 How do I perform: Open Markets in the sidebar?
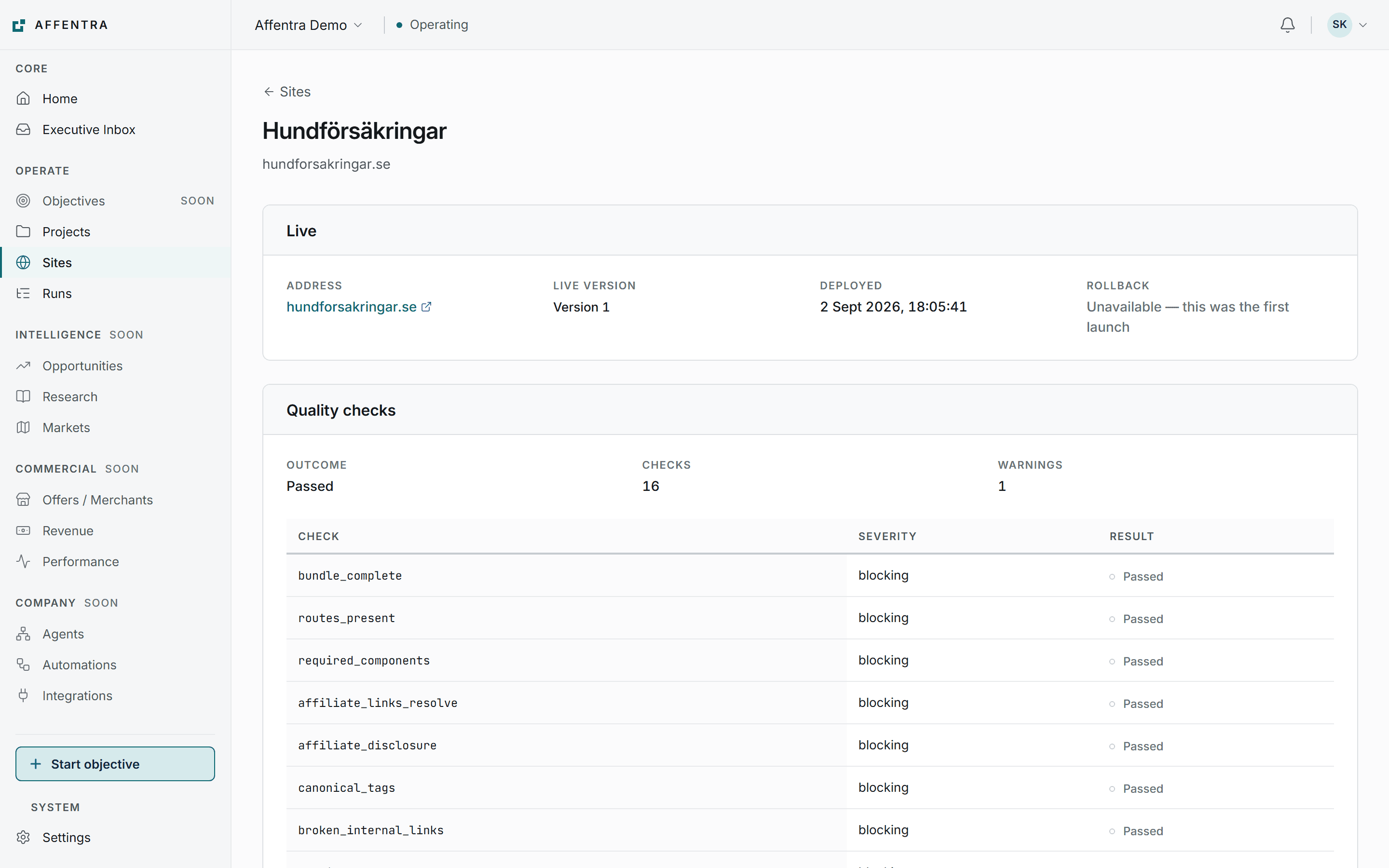coord(115,427)
